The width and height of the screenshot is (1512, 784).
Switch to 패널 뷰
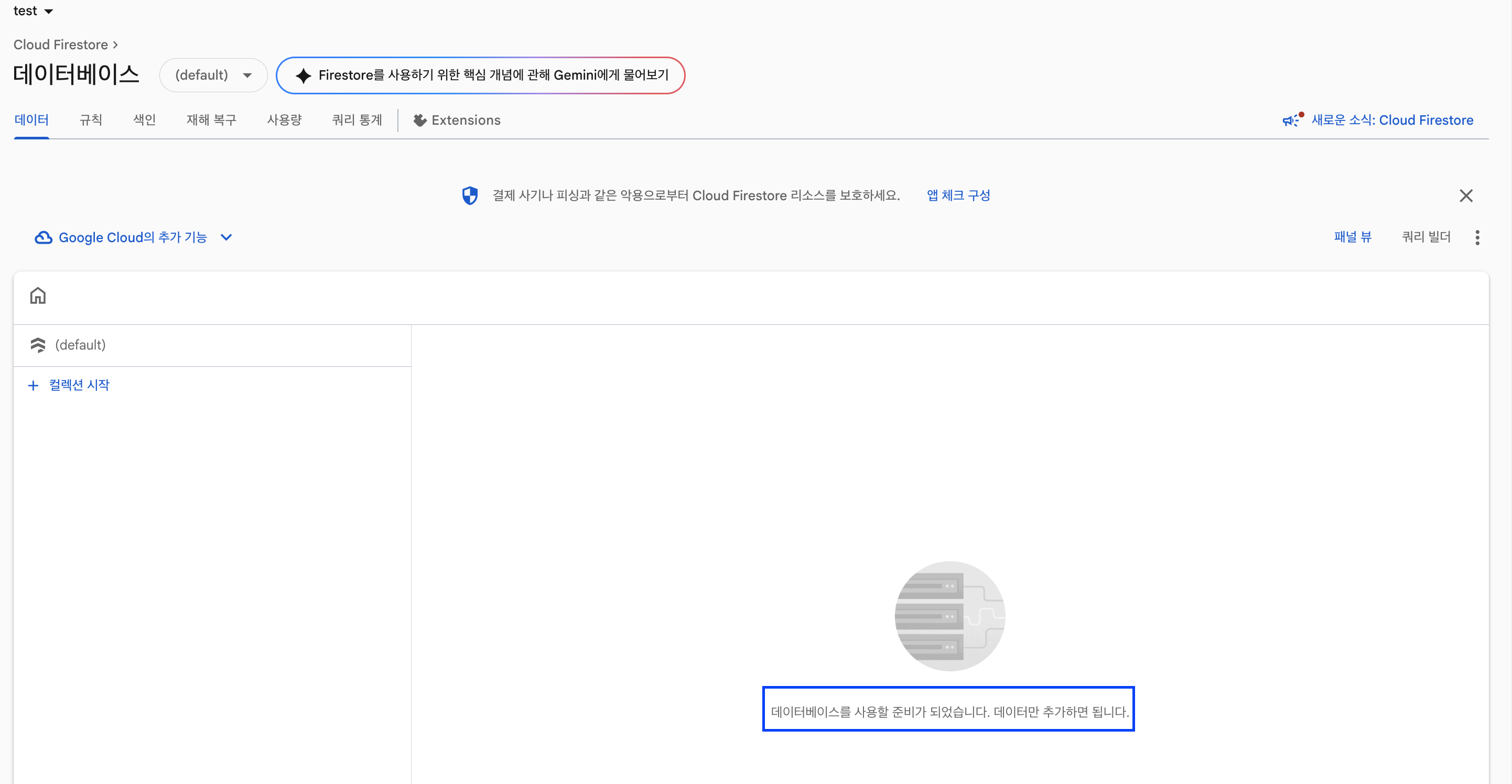[x=1352, y=237]
